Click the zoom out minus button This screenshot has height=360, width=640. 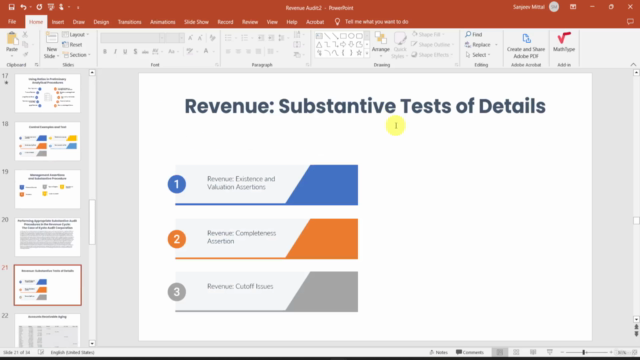pos(562,352)
